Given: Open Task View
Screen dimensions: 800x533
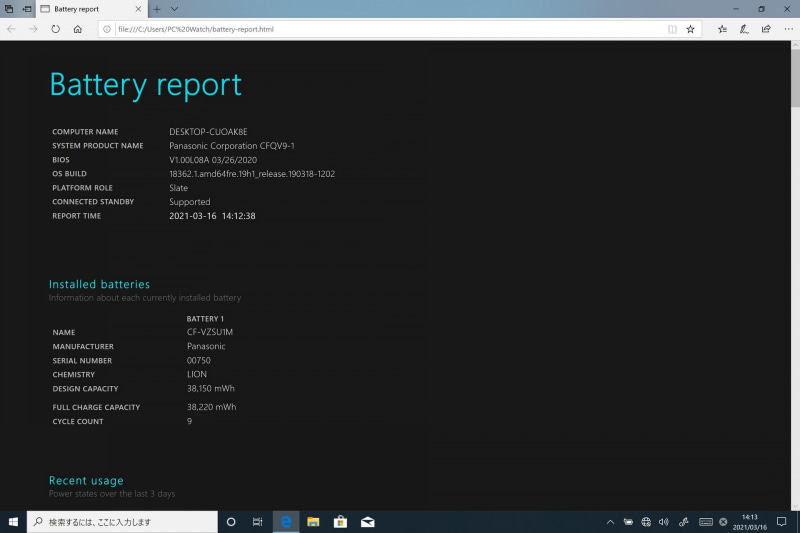Looking at the screenshot, I should pos(258,522).
